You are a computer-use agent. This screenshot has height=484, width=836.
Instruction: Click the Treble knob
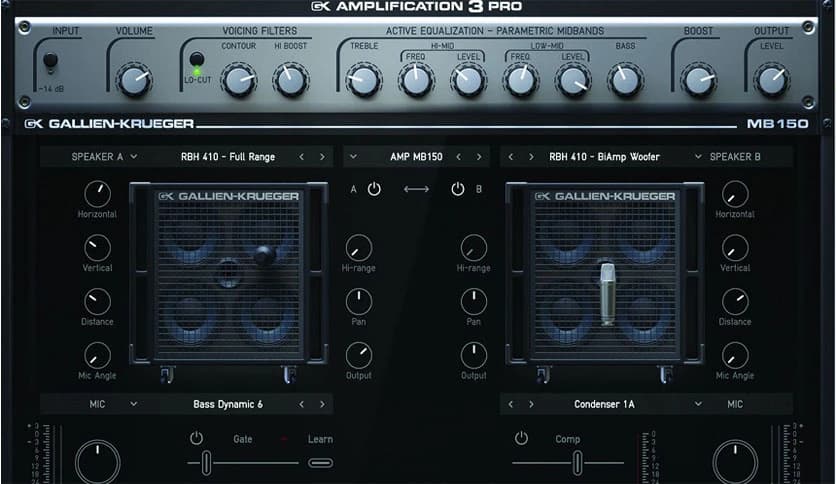[x=364, y=80]
